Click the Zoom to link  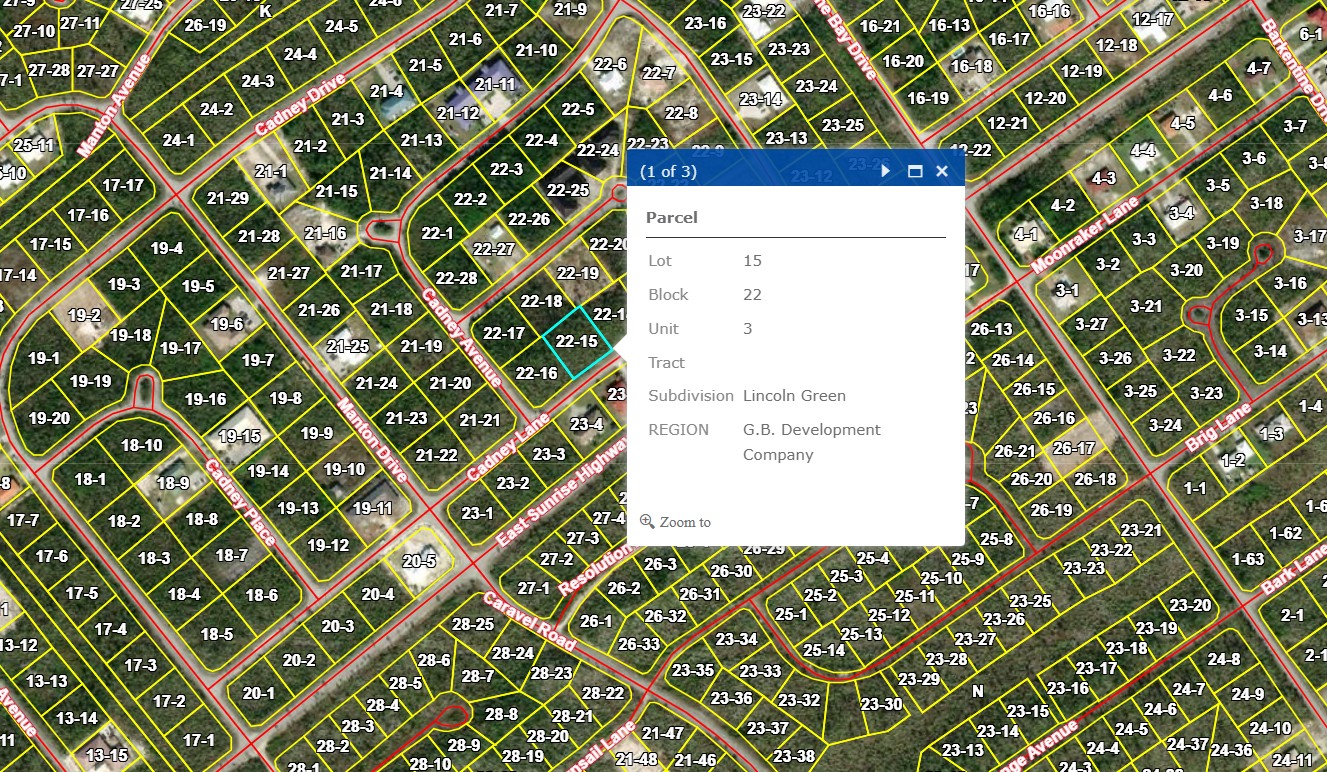coord(685,522)
